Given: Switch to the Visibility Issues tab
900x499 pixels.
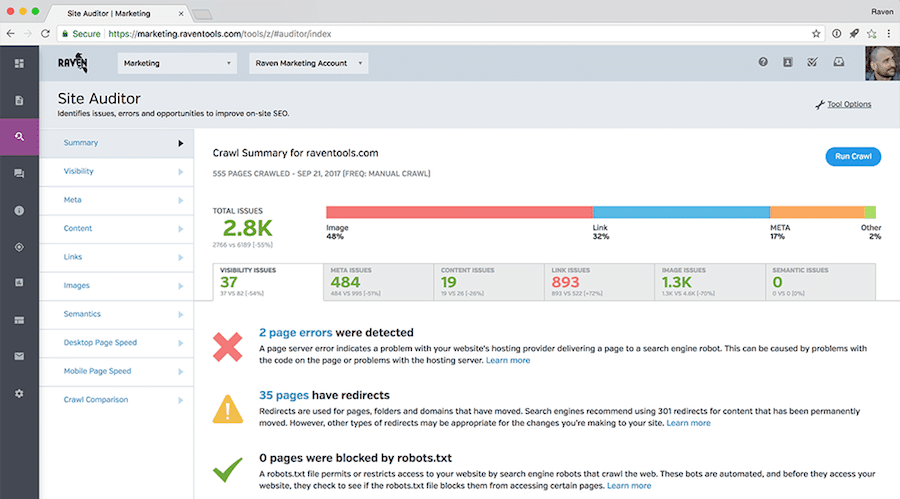Looking at the screenshot, I should click(x=268, y=282).
